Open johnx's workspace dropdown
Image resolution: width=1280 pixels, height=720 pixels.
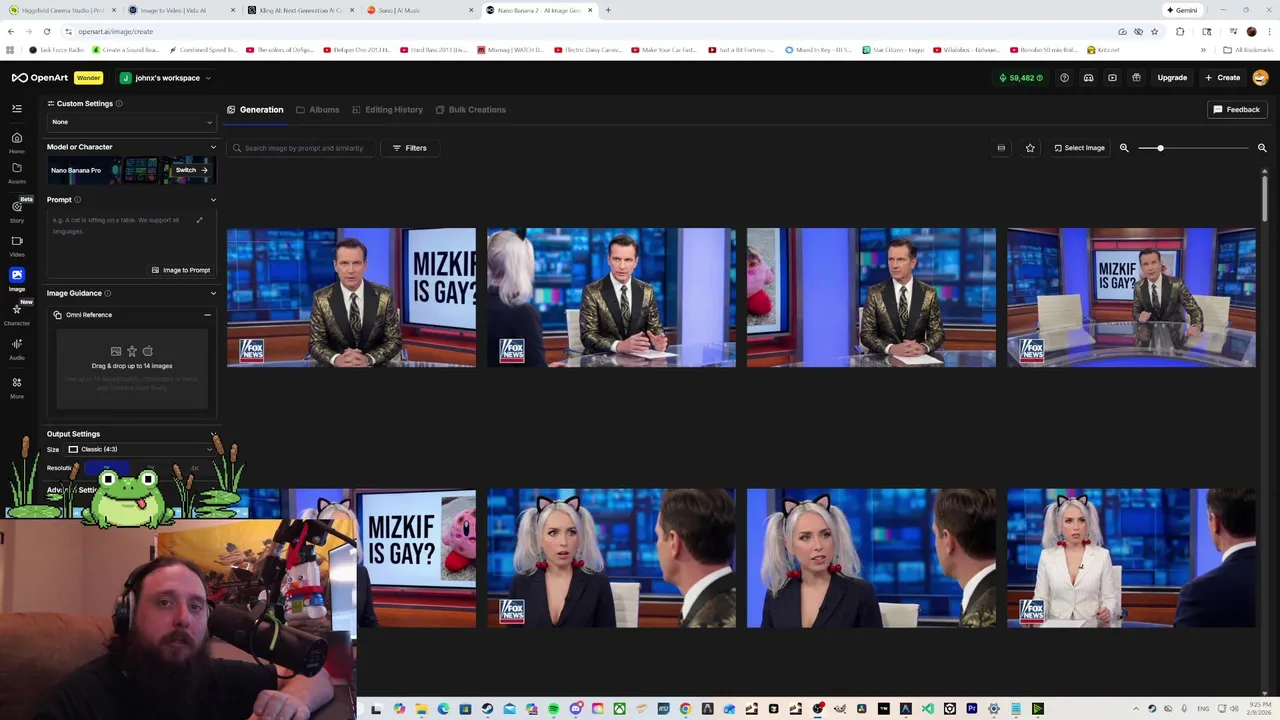click(x=165, y=78)
